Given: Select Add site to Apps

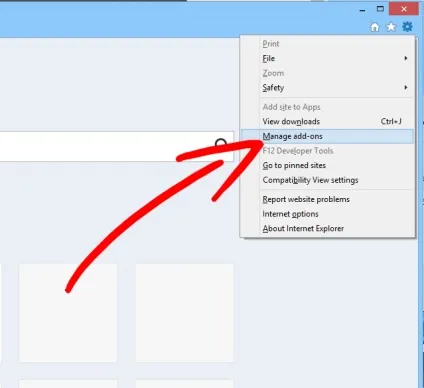Looking at the screenshot, I should [x=327, y=107].
